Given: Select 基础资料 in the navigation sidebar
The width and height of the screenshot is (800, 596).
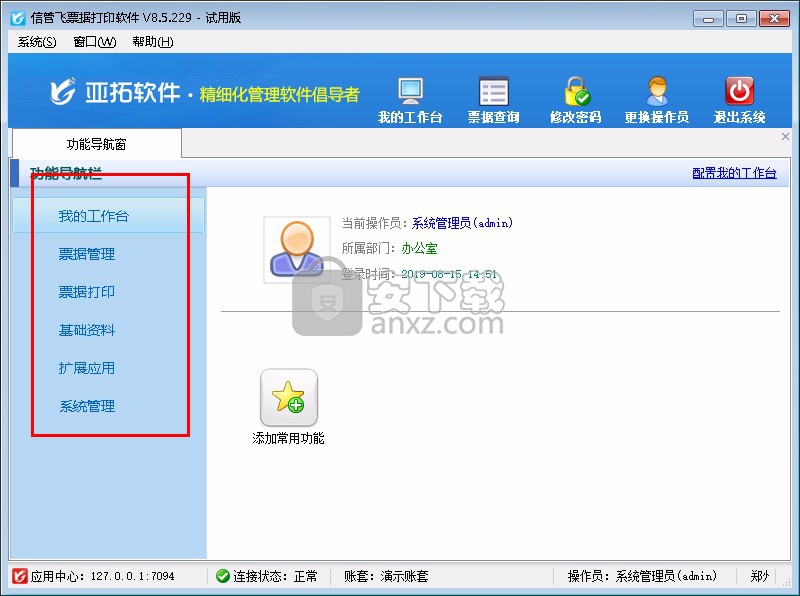Looking at the screenshot, I should click(87, 330).
